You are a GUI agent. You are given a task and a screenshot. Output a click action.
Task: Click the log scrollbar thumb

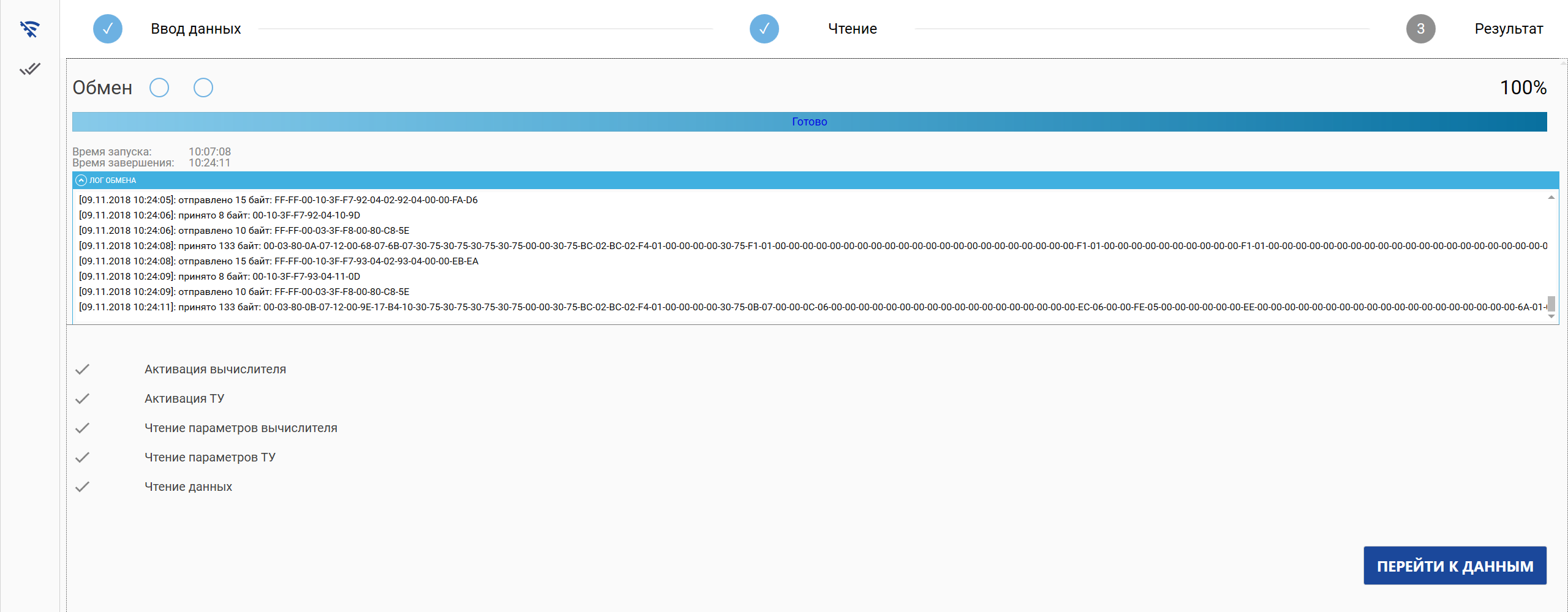(x=1551, y=304)
